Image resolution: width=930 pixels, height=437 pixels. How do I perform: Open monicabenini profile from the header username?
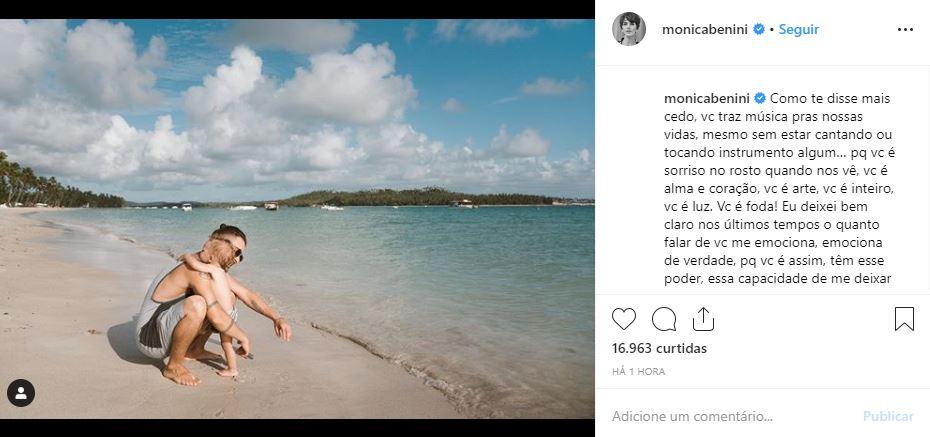pyautogui.click(x=706, y=30)
